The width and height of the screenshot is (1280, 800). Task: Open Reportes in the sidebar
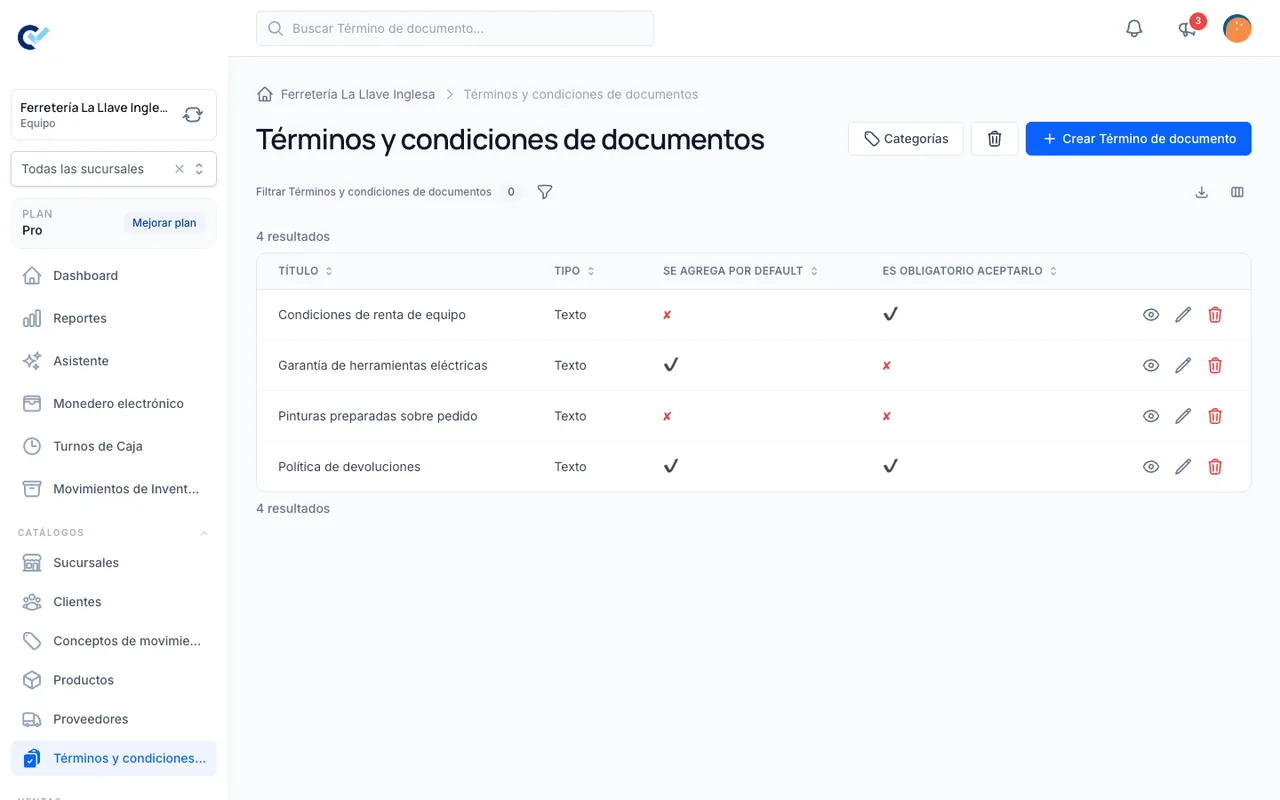[x=114, y=318]
